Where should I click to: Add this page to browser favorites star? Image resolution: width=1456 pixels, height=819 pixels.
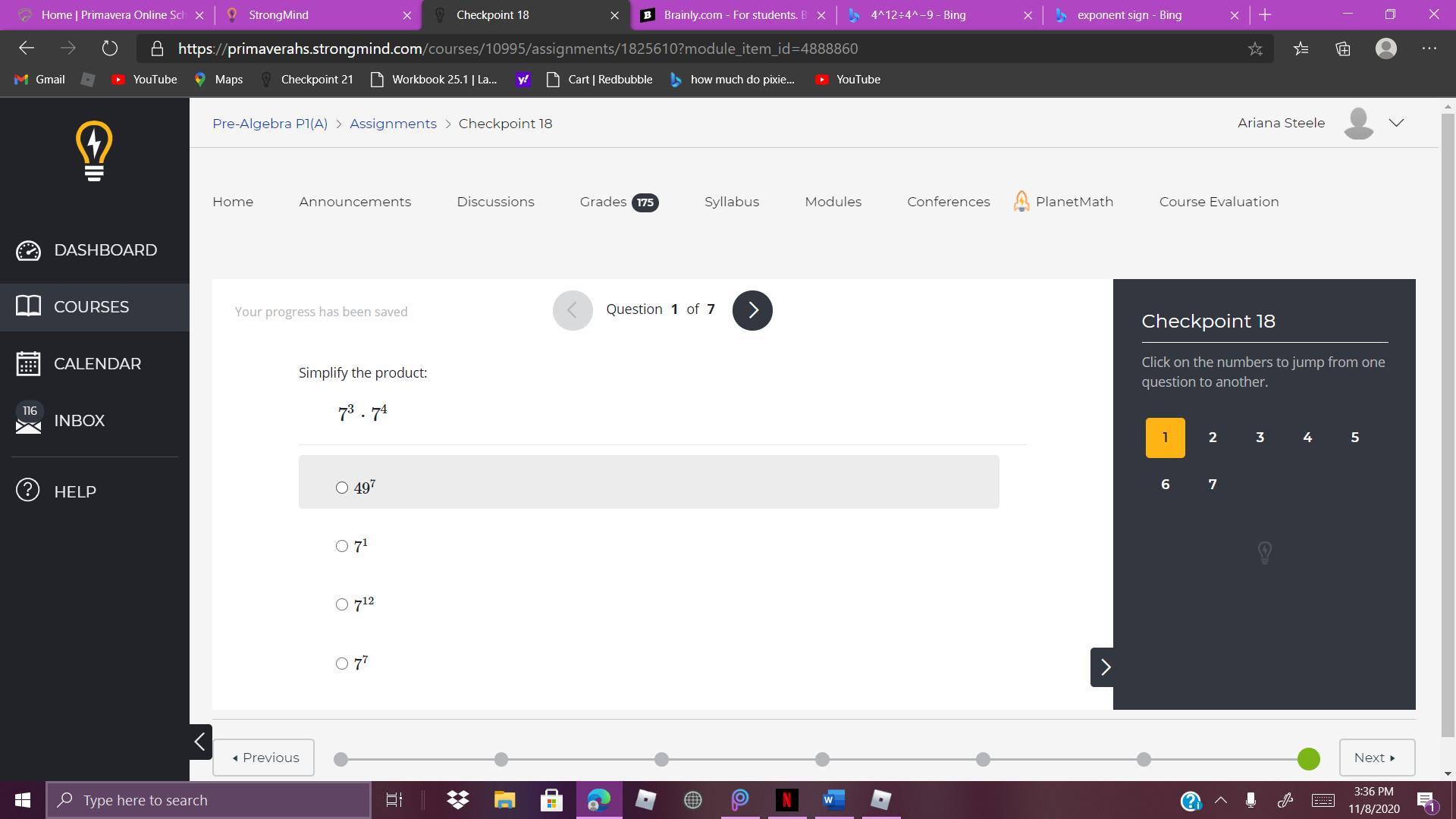coord(1255,49)
